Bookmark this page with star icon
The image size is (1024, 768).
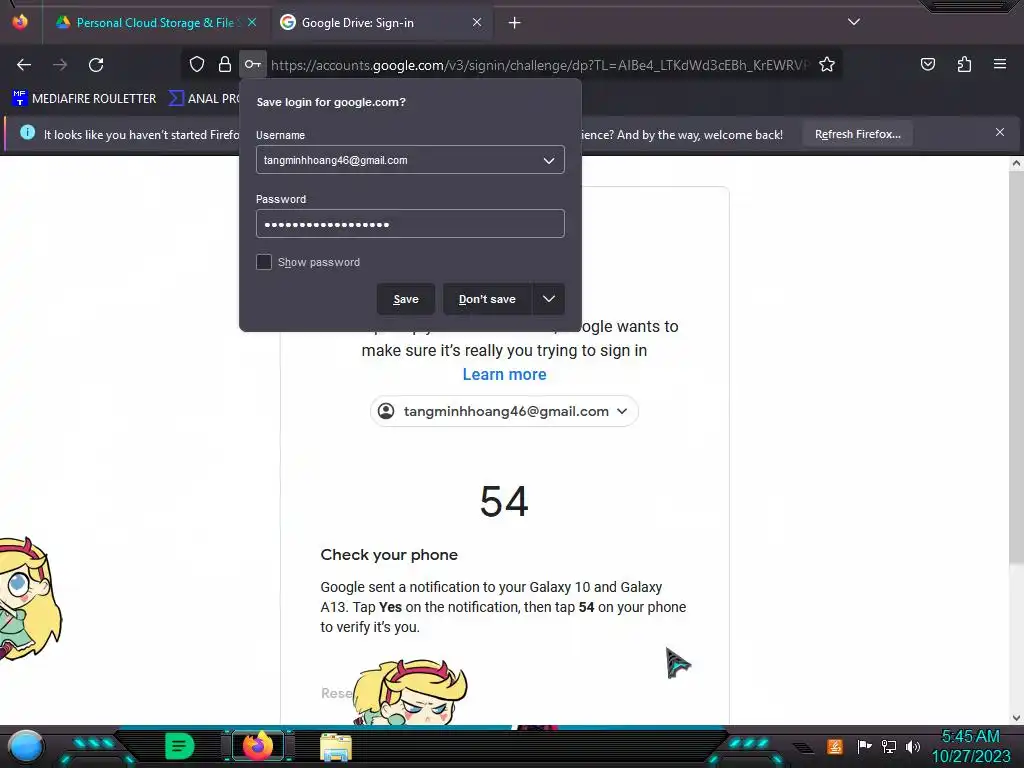[x=827, y=64]
